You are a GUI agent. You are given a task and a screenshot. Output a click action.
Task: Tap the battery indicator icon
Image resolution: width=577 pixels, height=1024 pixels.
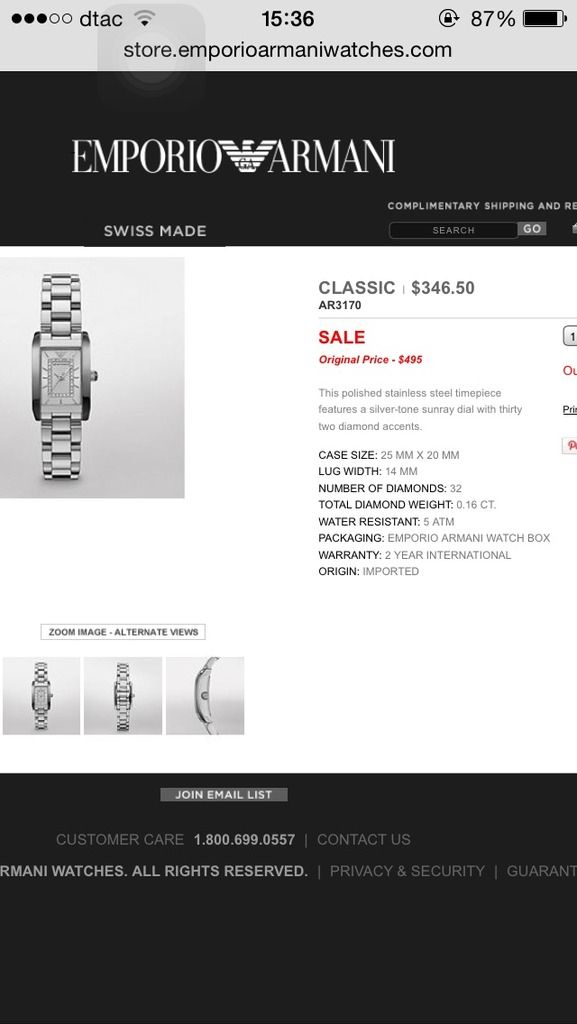pos(545,18)
